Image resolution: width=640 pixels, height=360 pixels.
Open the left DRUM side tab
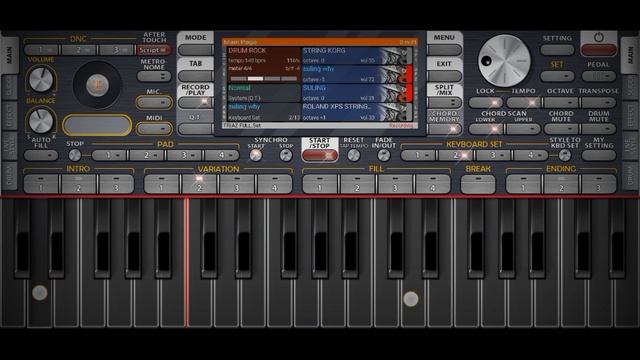[9, 176]
